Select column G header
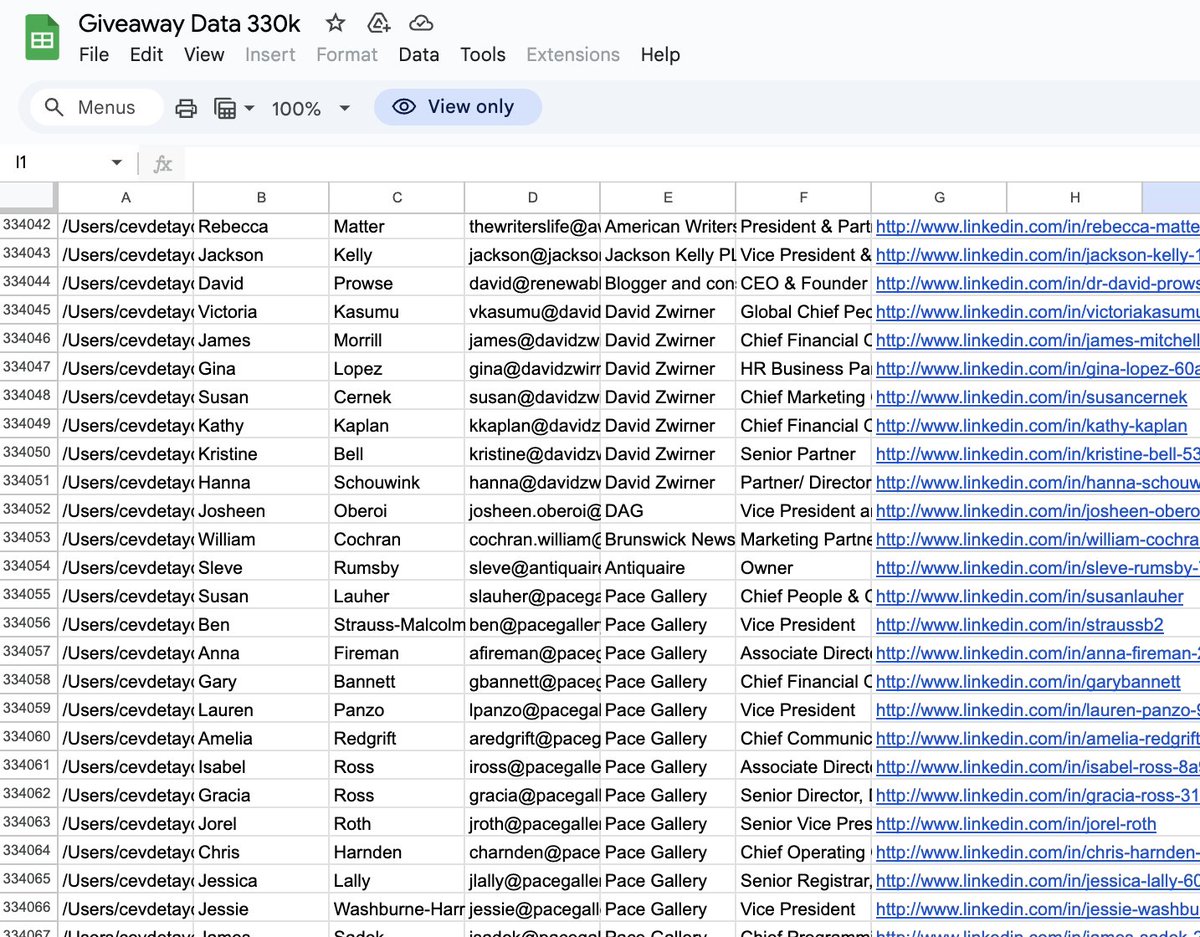1200x937 pixels. point(939,197)
